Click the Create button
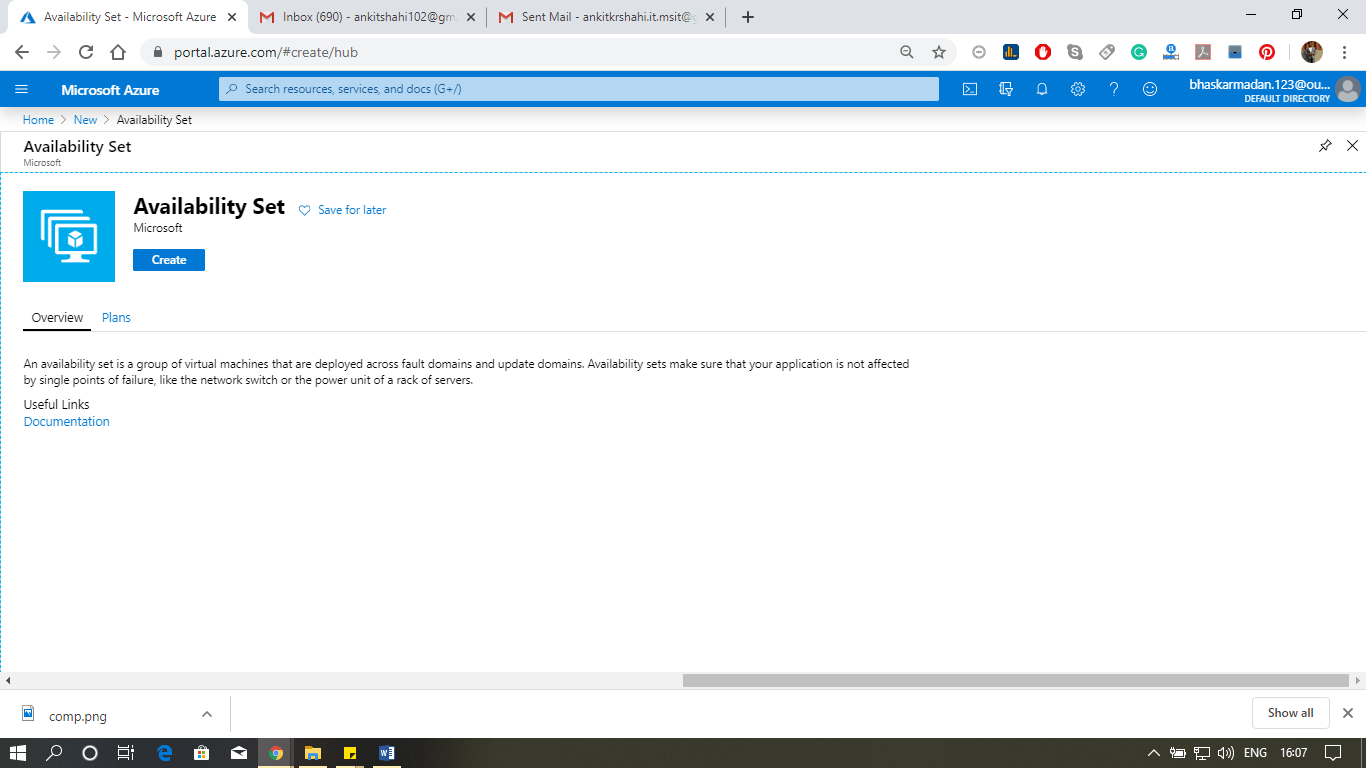This screenshot has height=768, width=1366. (x=169, y=260)
